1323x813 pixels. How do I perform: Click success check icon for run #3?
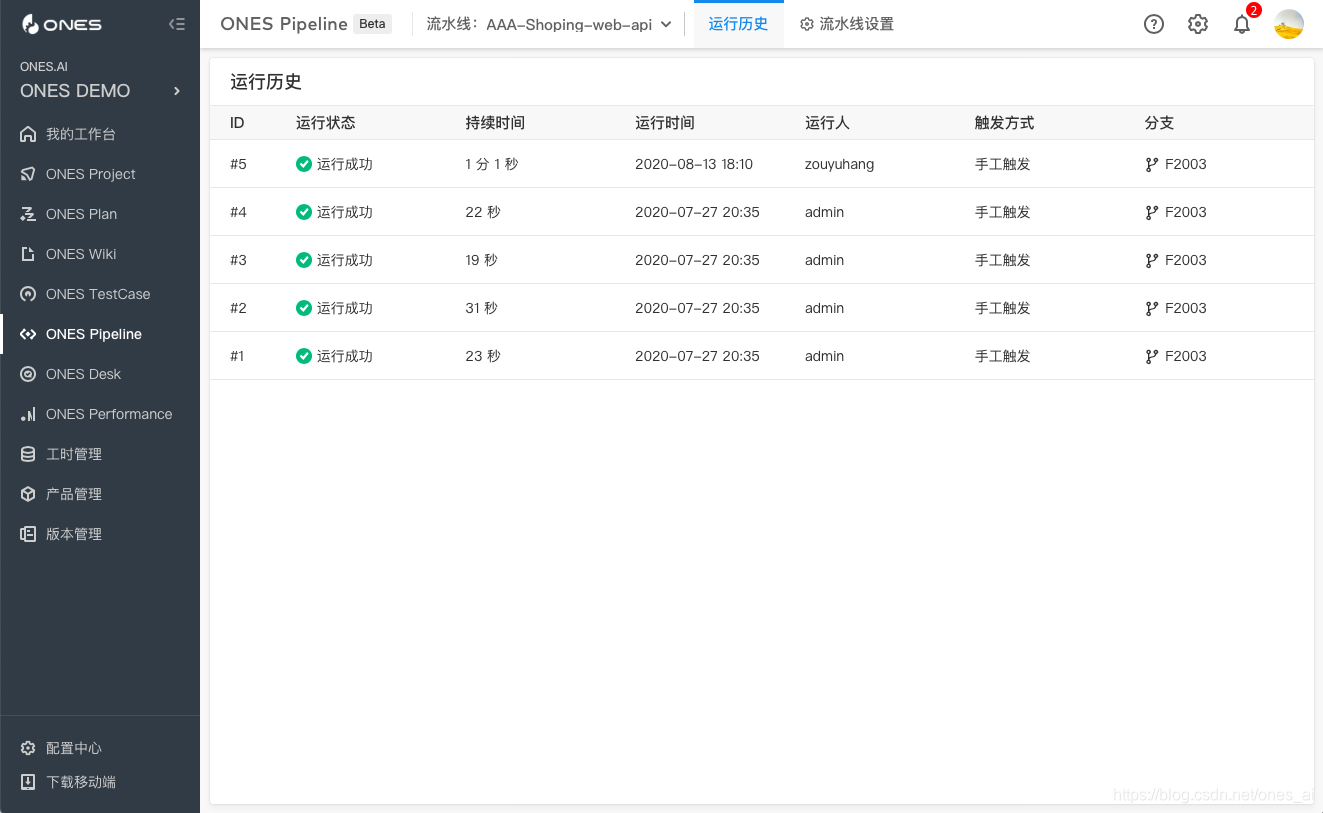[304, 260]
